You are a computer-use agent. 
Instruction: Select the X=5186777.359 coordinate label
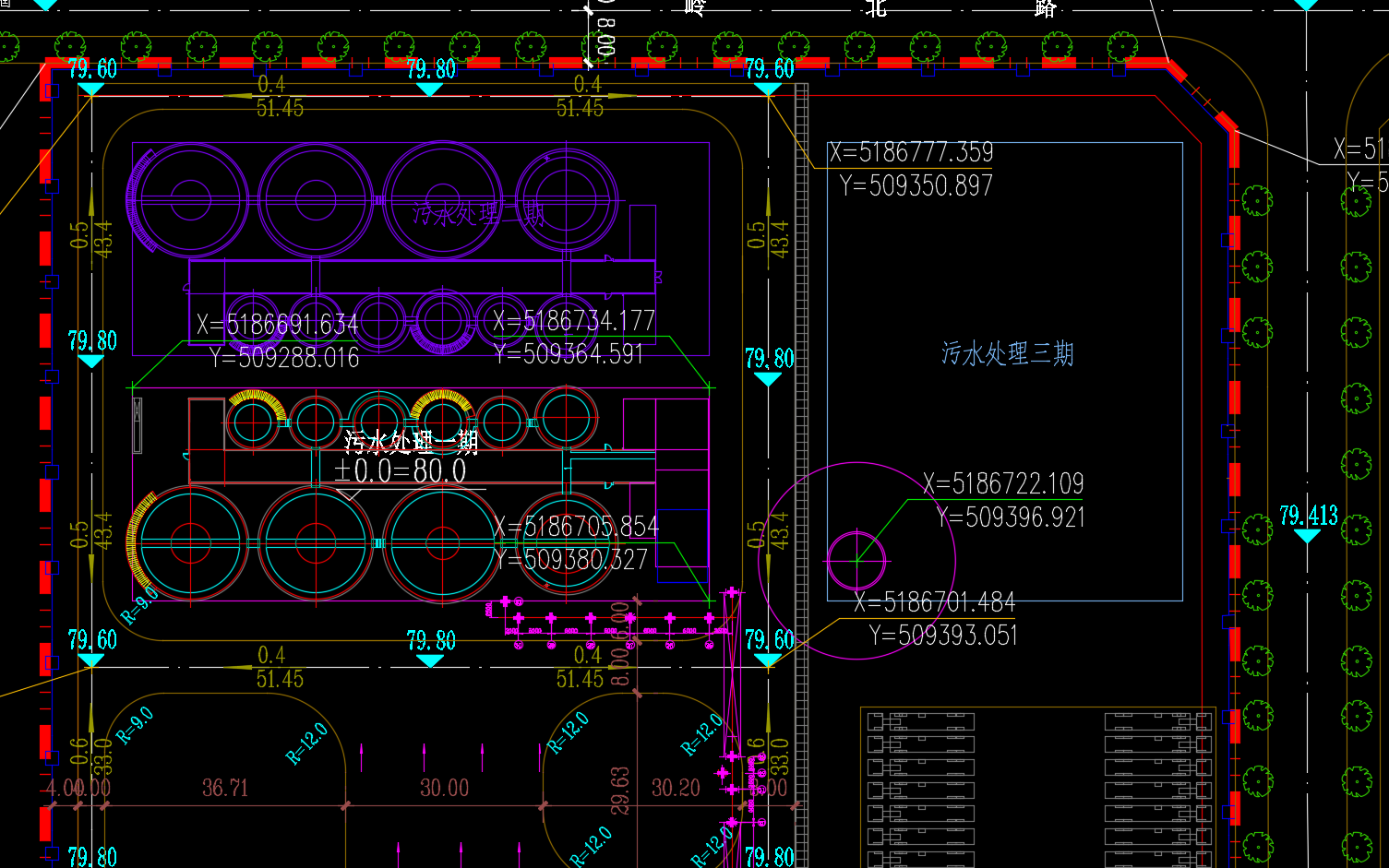[911, 152]
